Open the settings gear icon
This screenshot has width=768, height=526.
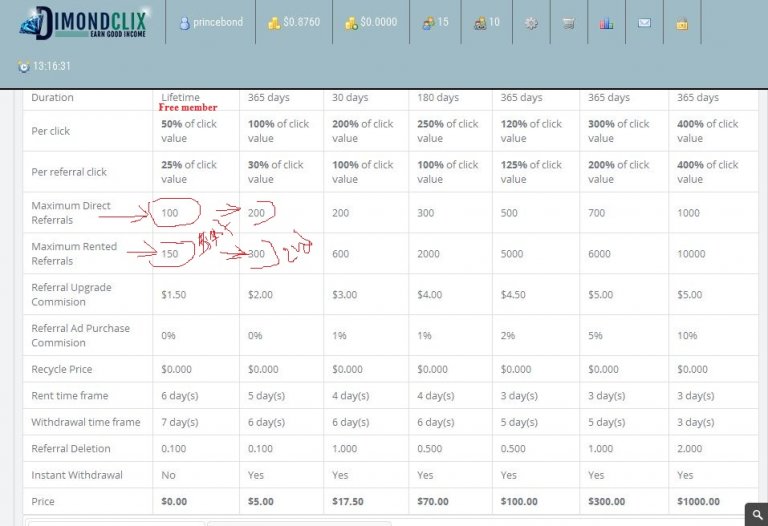coord(531,23)
